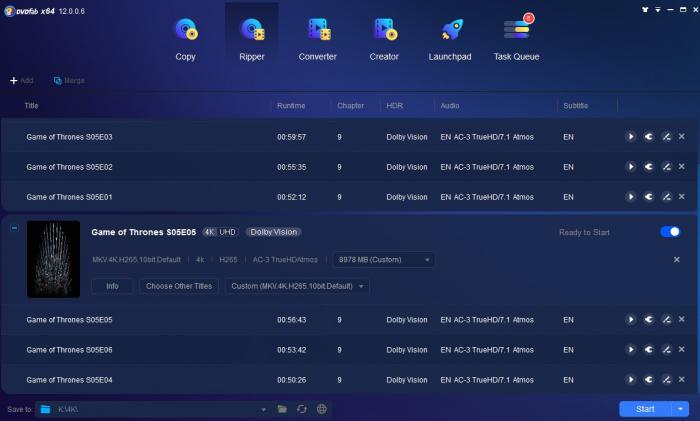
Task: Open video edit icon for S05E06
Action: [x=667, y=349]
